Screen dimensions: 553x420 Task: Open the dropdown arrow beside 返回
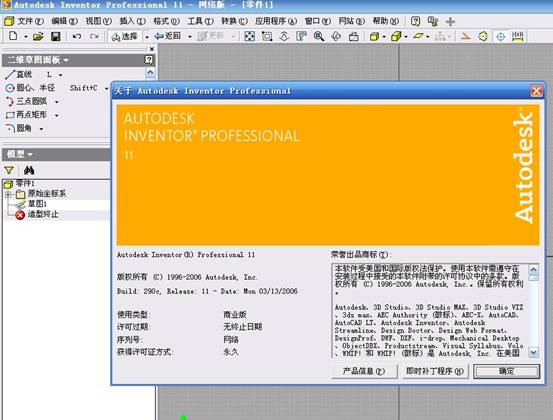(190, 37)
